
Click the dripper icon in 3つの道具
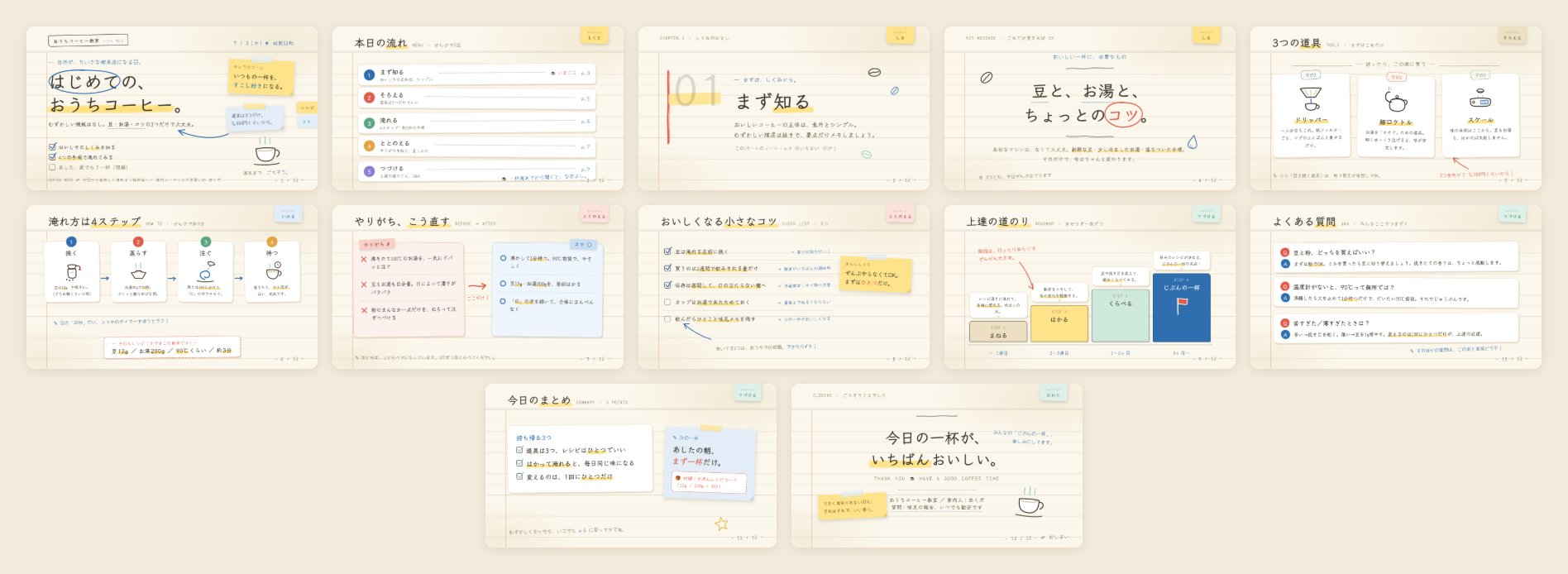[1311, 99]
